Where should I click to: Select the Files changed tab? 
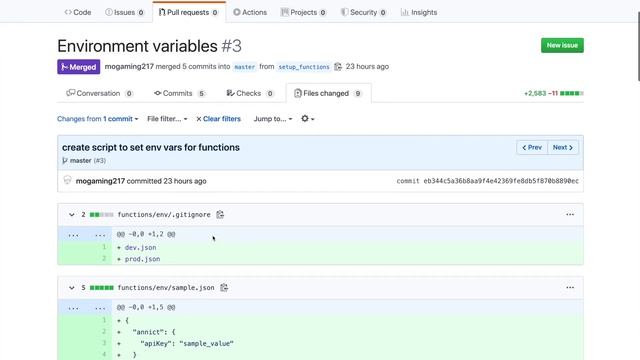point(328,93)
